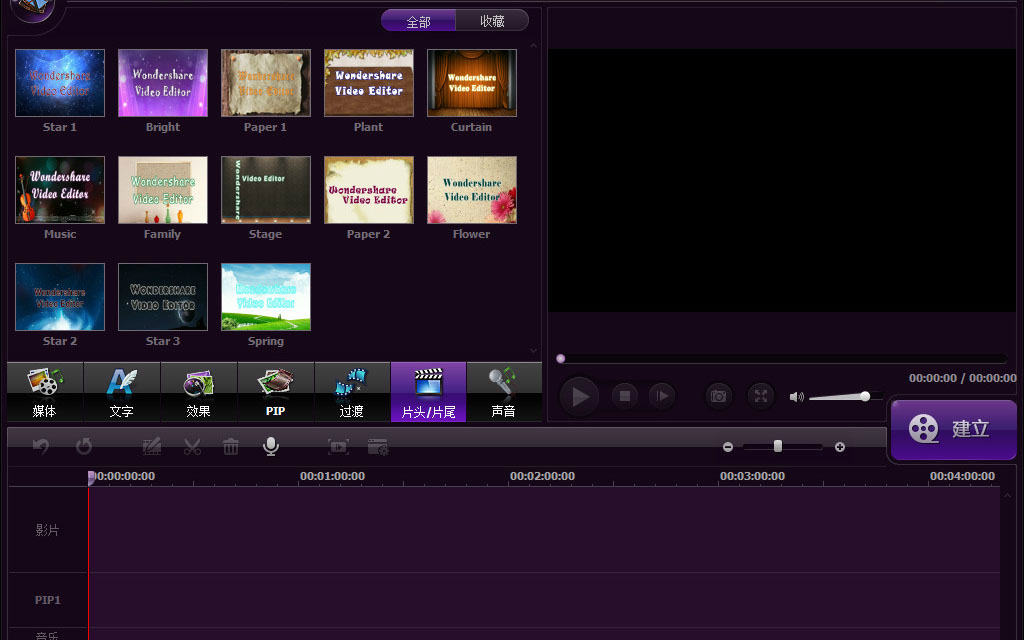Open the clip edit tool
Image resolution: width=1024 pixels, height=640 pixels.
point(152,447)
